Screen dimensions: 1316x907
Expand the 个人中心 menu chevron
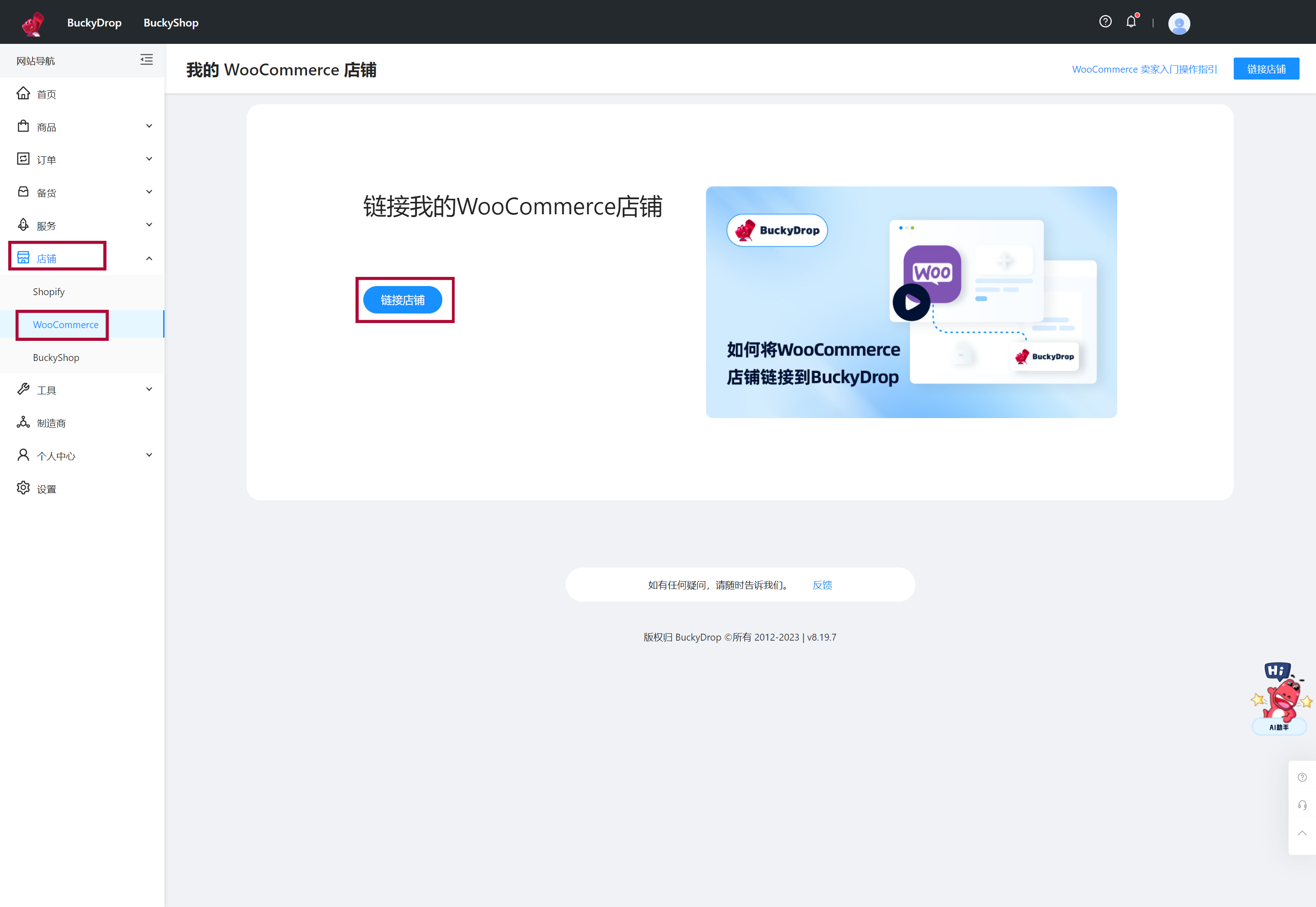149,455
